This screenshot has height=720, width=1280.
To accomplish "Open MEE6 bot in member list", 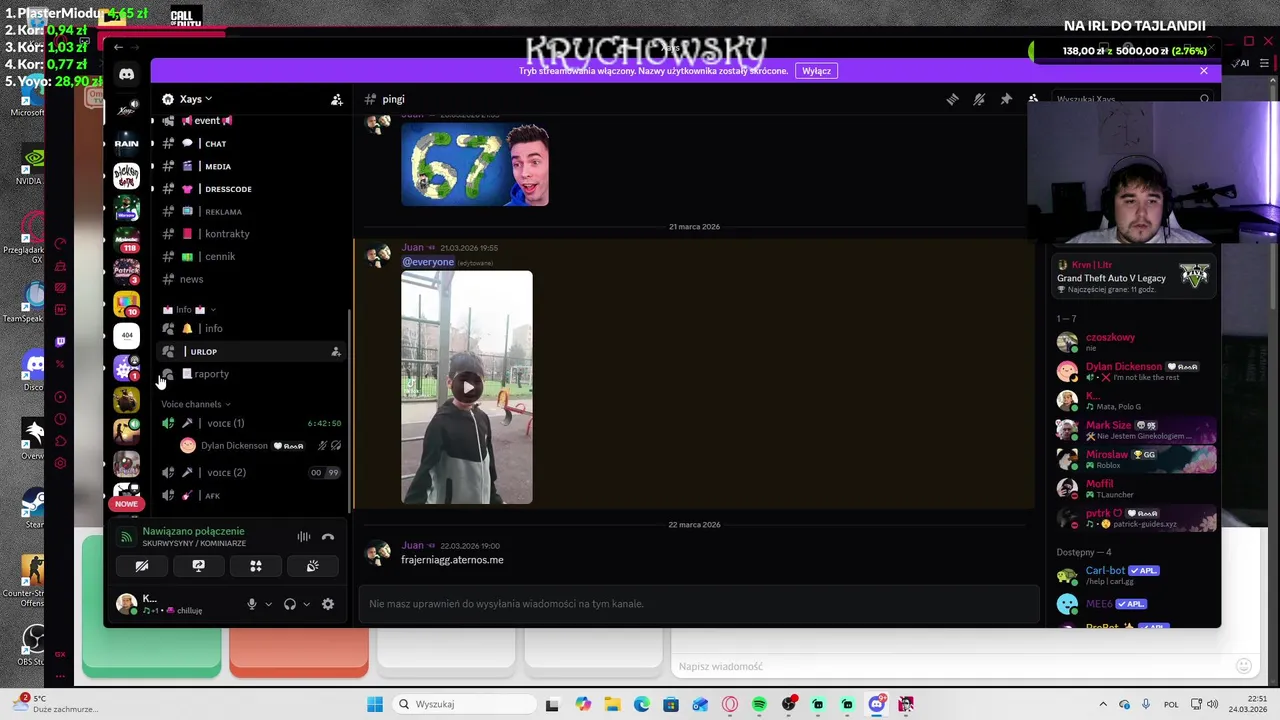I will pyautogui.click(x=1136, y=604).
